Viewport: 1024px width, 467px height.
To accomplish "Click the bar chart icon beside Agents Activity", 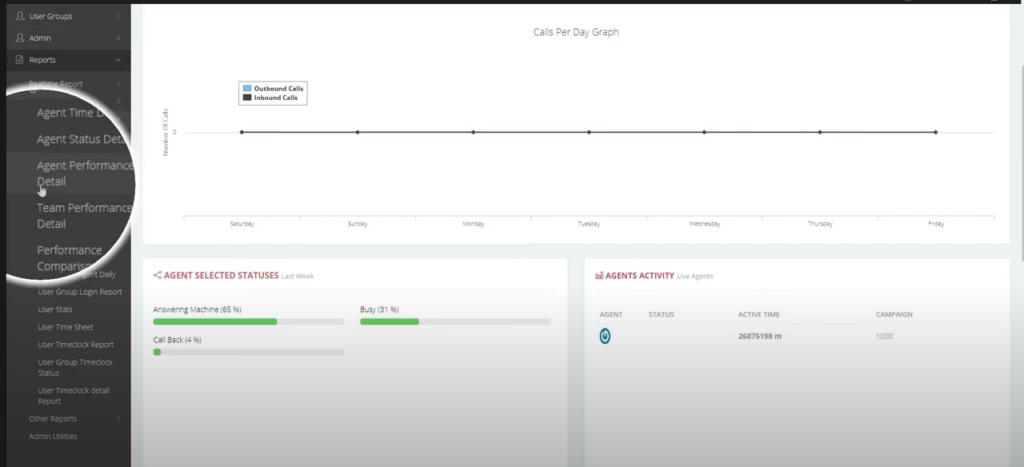I will [599, 276].
